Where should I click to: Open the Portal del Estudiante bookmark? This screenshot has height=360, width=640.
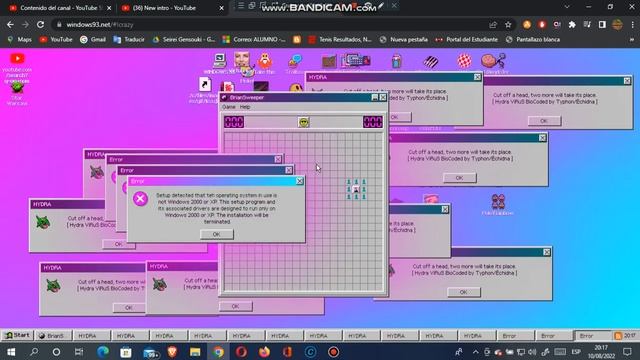click(467, 40)
